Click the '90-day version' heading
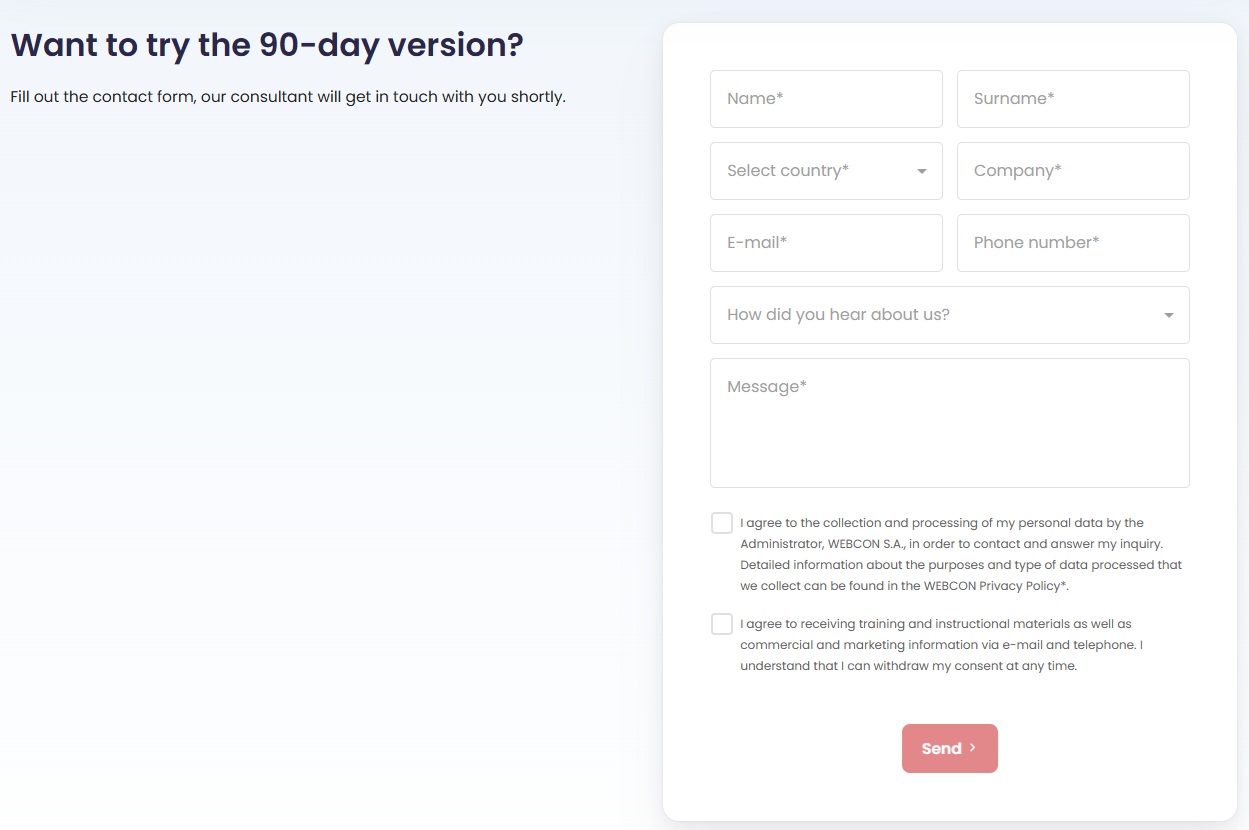Image resolution: width=1249 pixels, height=830 pixels. click(267, 45)
